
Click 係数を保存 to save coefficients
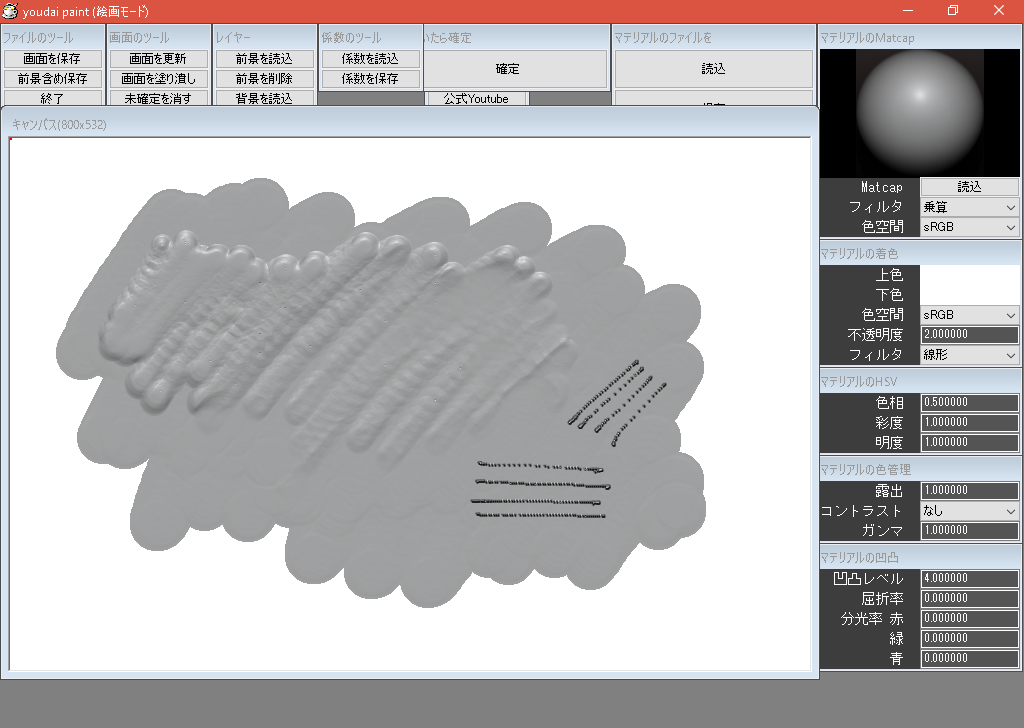click(369, 78)
